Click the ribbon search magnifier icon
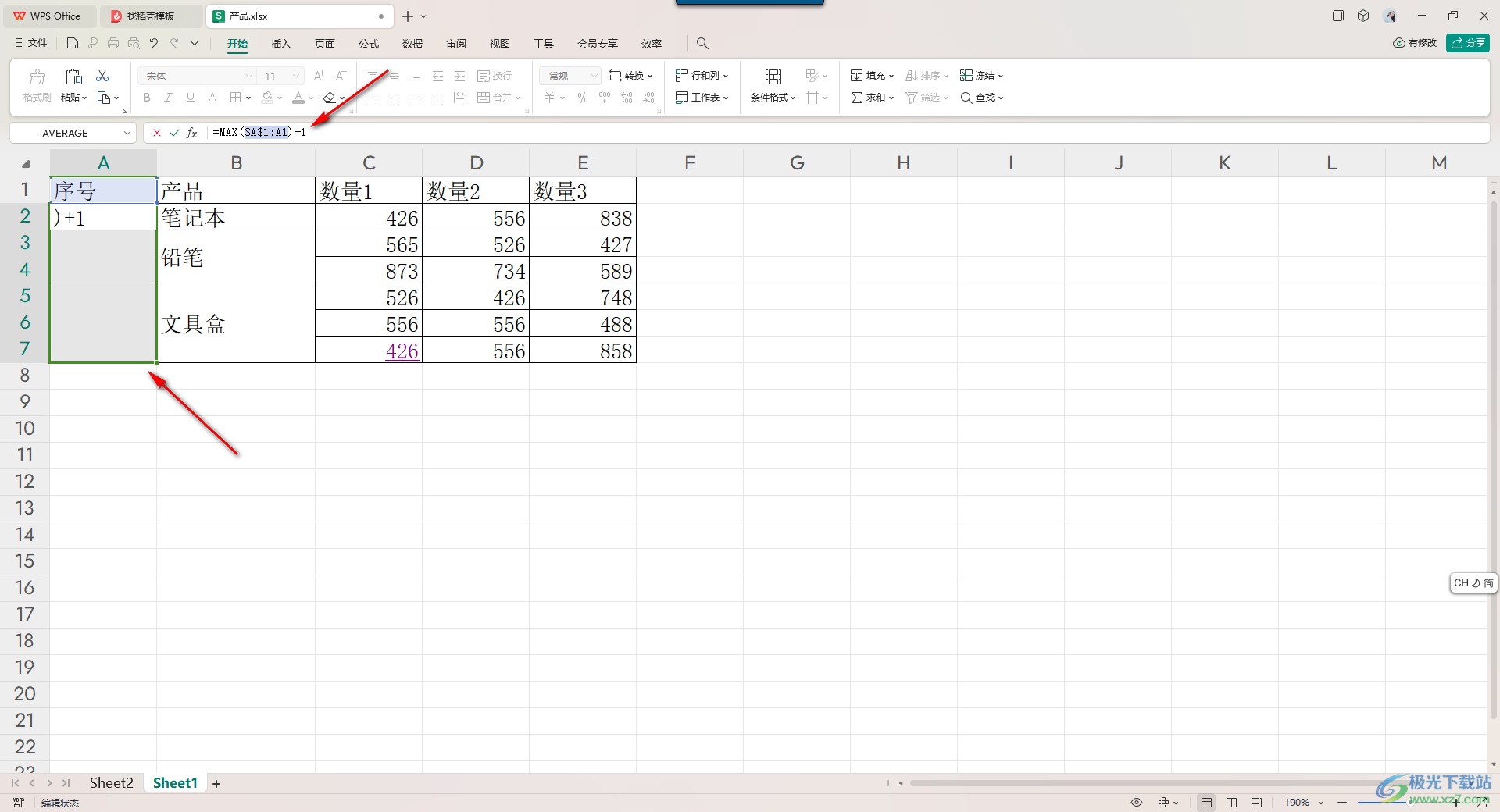This screenshot has width=1500, height=812. (702, 43)
